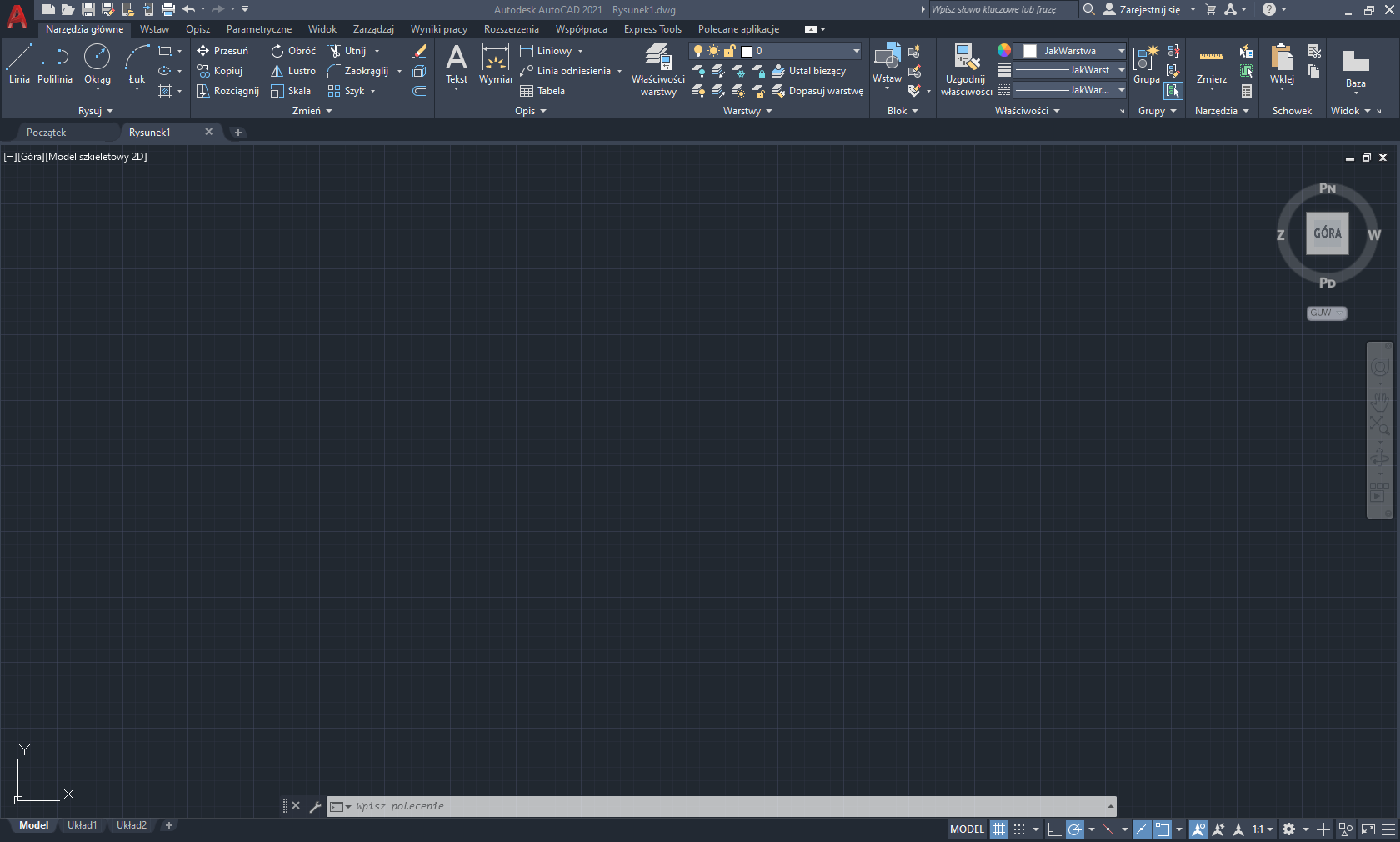Add a new drawing tab with plus
This screenshot has height=842, width=1400.
pyautogui.click(x=237, y=133)
